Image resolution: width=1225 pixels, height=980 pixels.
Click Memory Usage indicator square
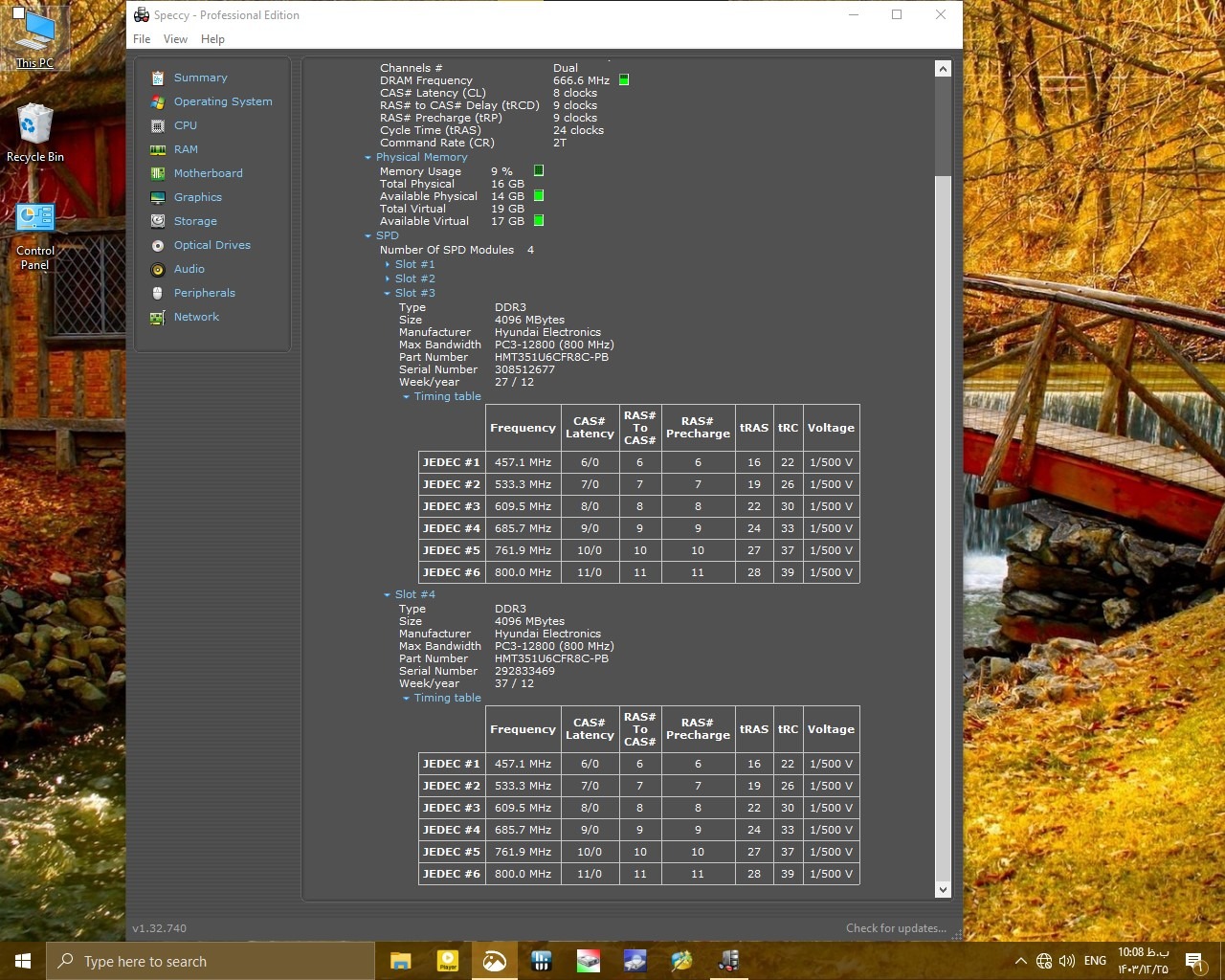click(539, 170)
